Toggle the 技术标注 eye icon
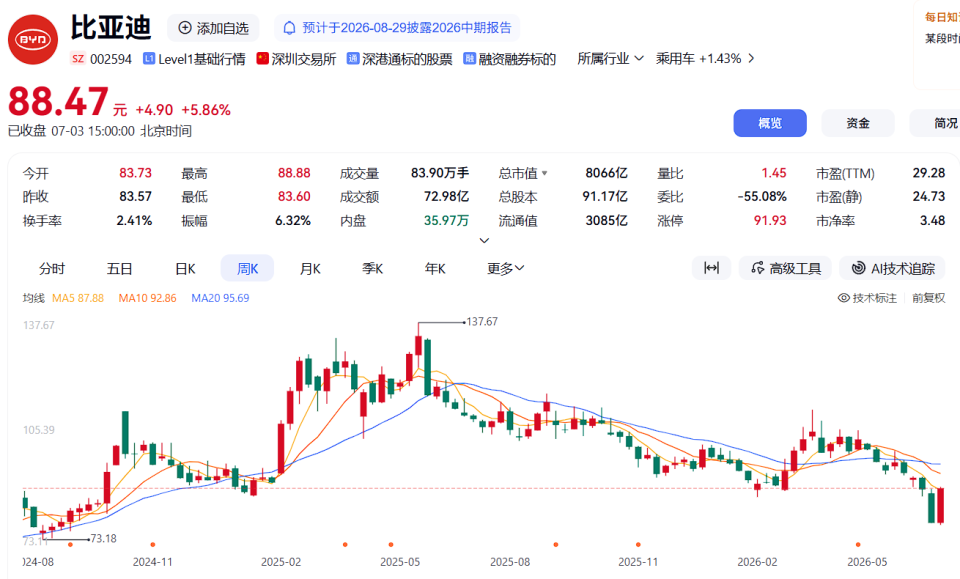The height and width of the screenshot is (579, 960). coord(844,298)
